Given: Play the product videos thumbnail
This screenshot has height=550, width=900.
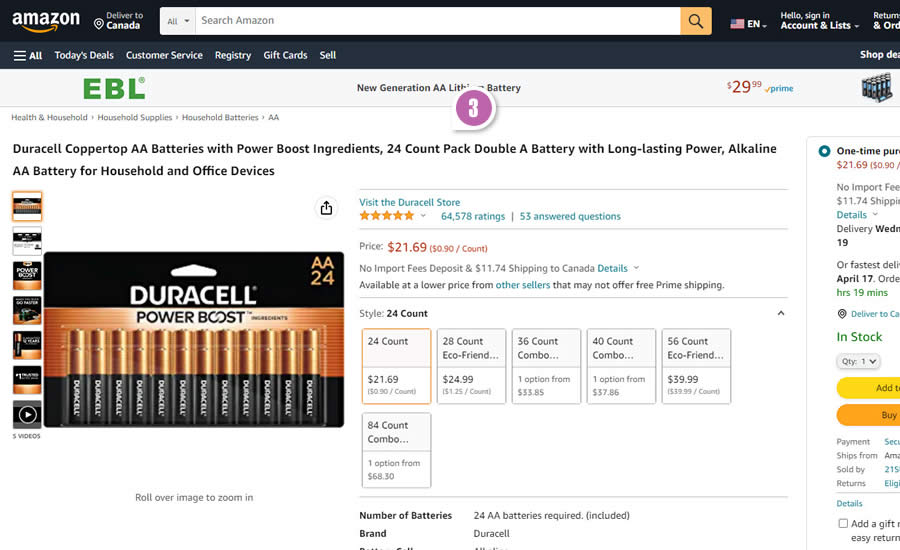Looking at the screenshot, I should [27, 414].
